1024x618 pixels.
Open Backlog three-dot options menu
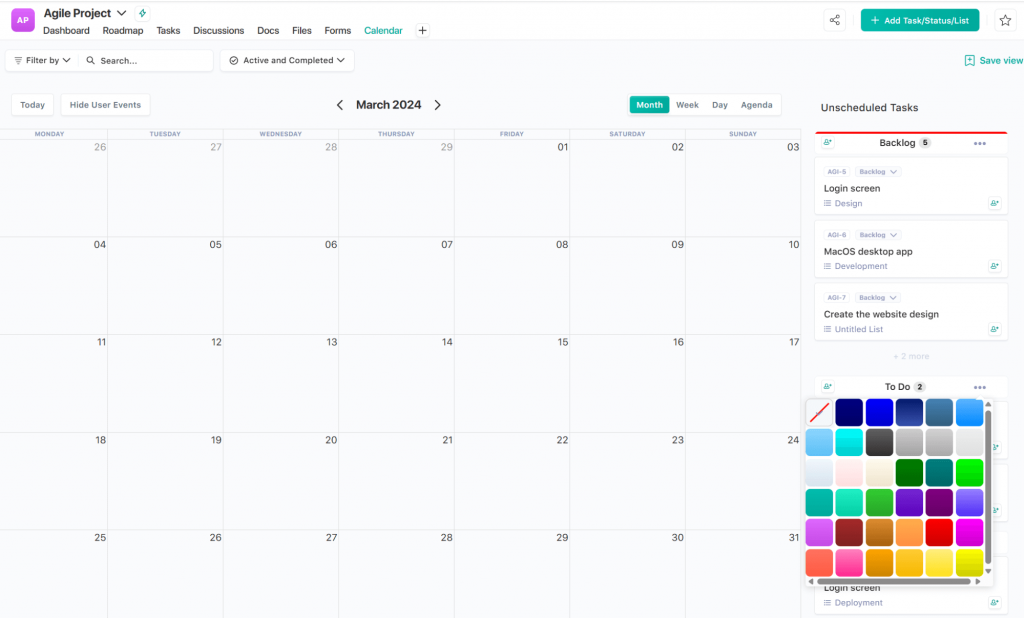click(979, 143)
